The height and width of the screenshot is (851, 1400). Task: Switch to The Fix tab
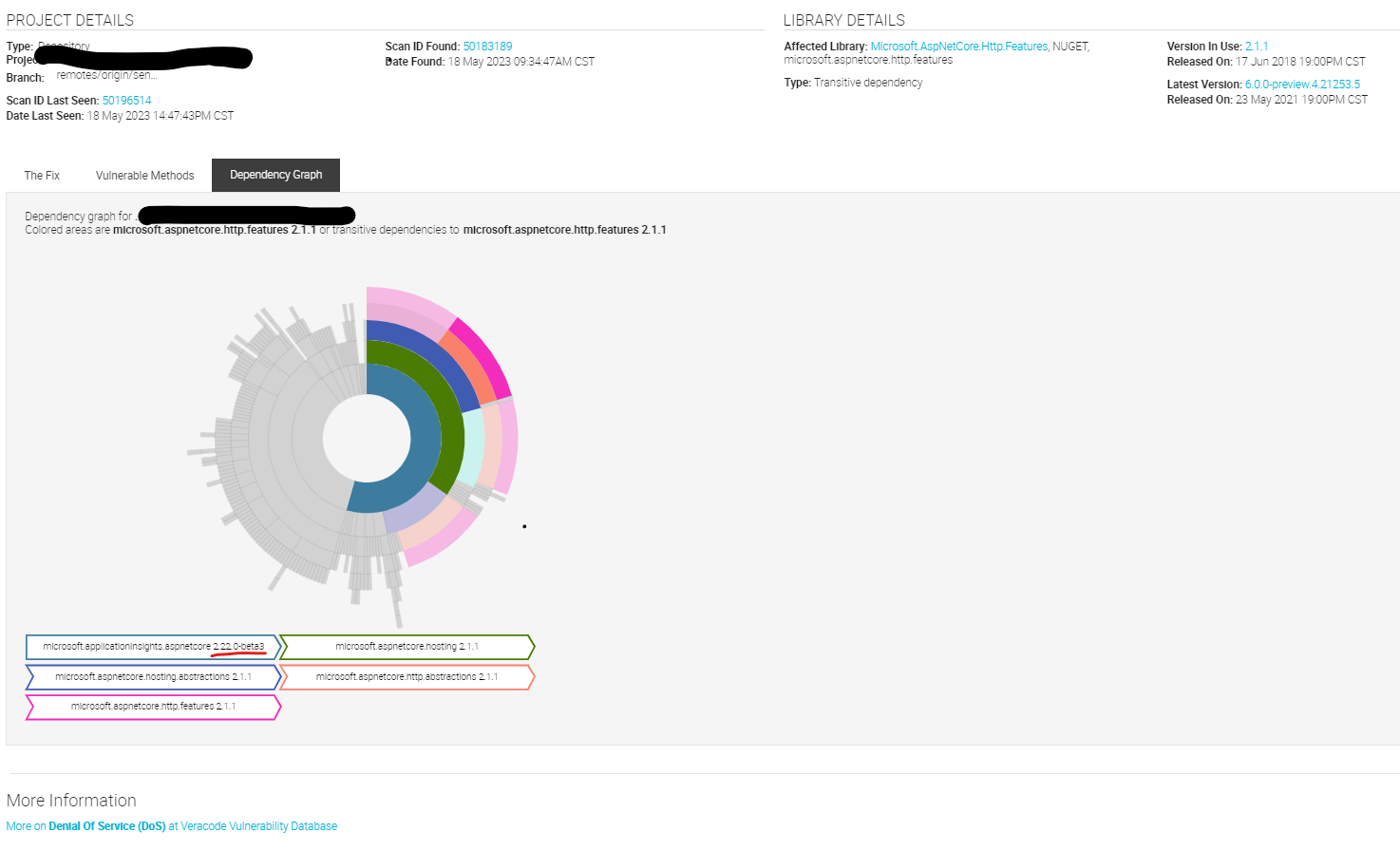click(x=41, y=175)
